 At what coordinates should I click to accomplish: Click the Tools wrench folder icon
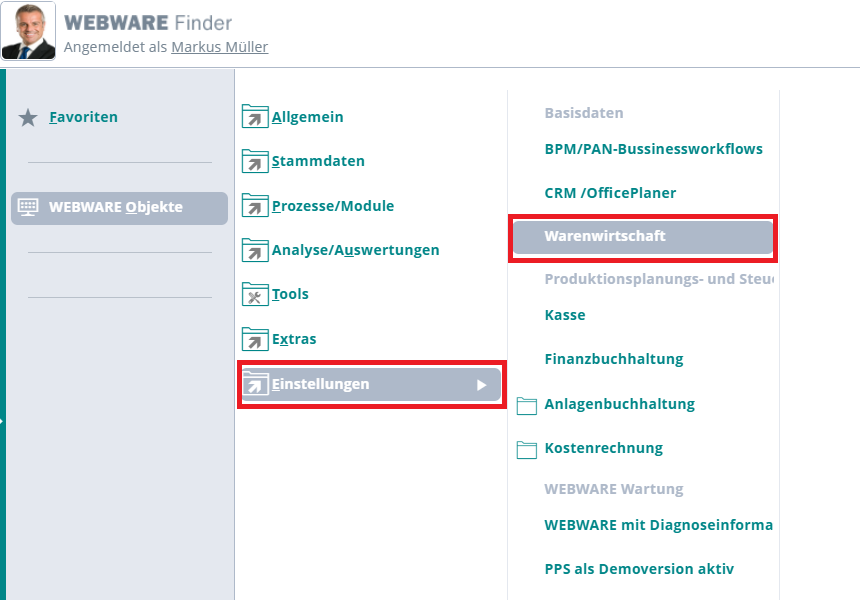coord(255,294)
